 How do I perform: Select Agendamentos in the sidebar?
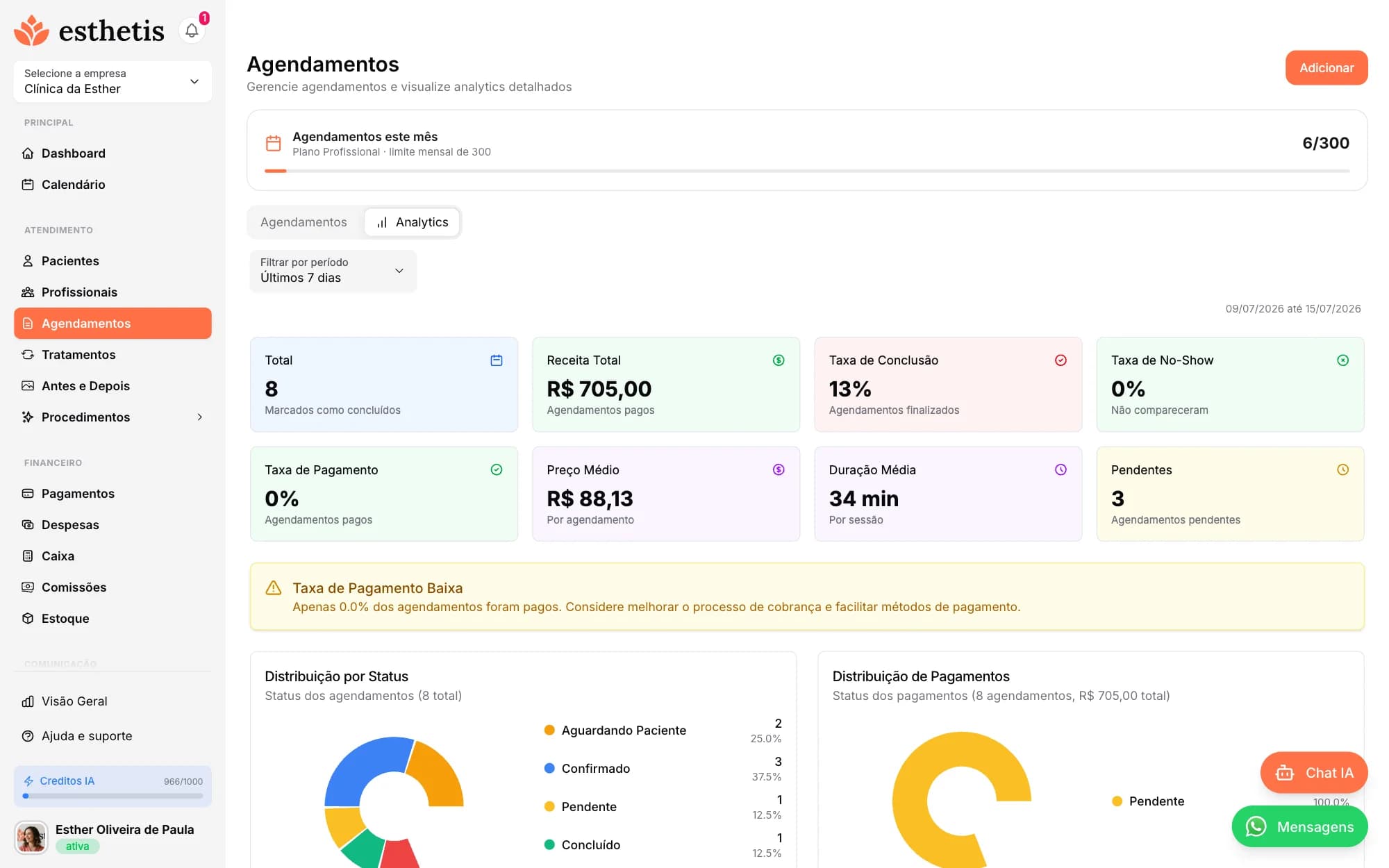tap(113, 324)
